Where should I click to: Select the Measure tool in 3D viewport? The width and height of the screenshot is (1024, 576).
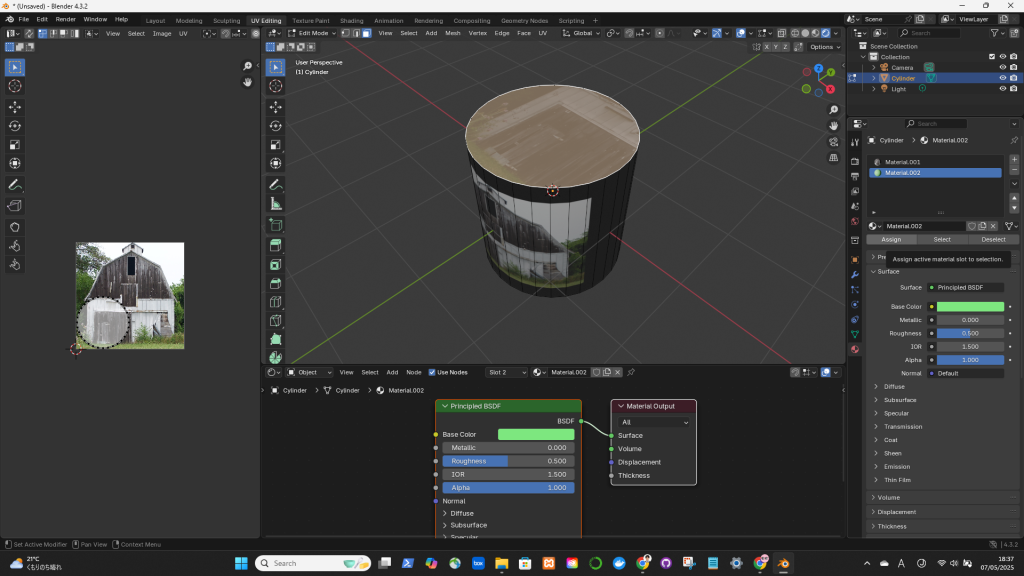(275, 204)
